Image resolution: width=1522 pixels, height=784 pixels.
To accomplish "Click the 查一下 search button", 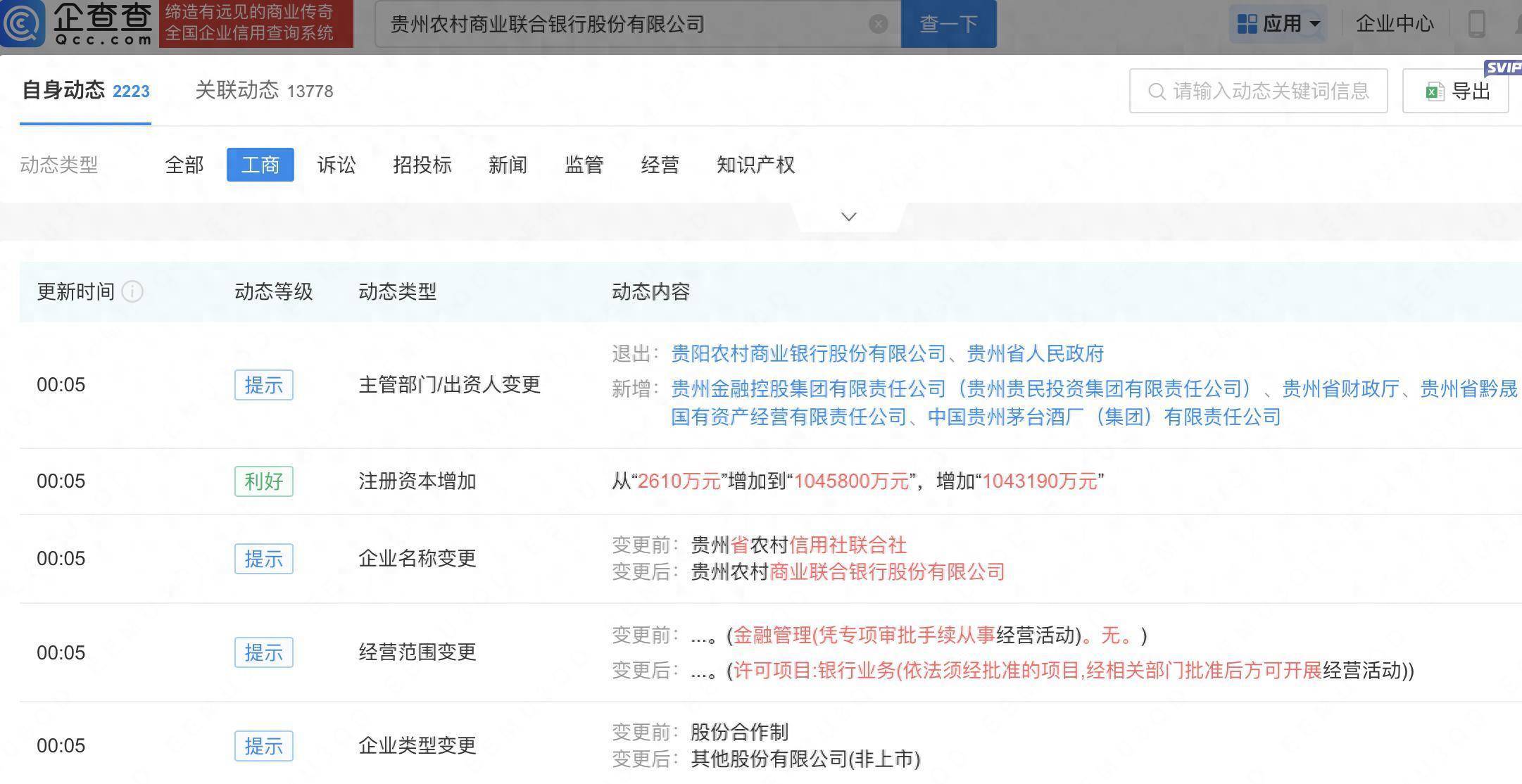I will [x=949, y=23].
